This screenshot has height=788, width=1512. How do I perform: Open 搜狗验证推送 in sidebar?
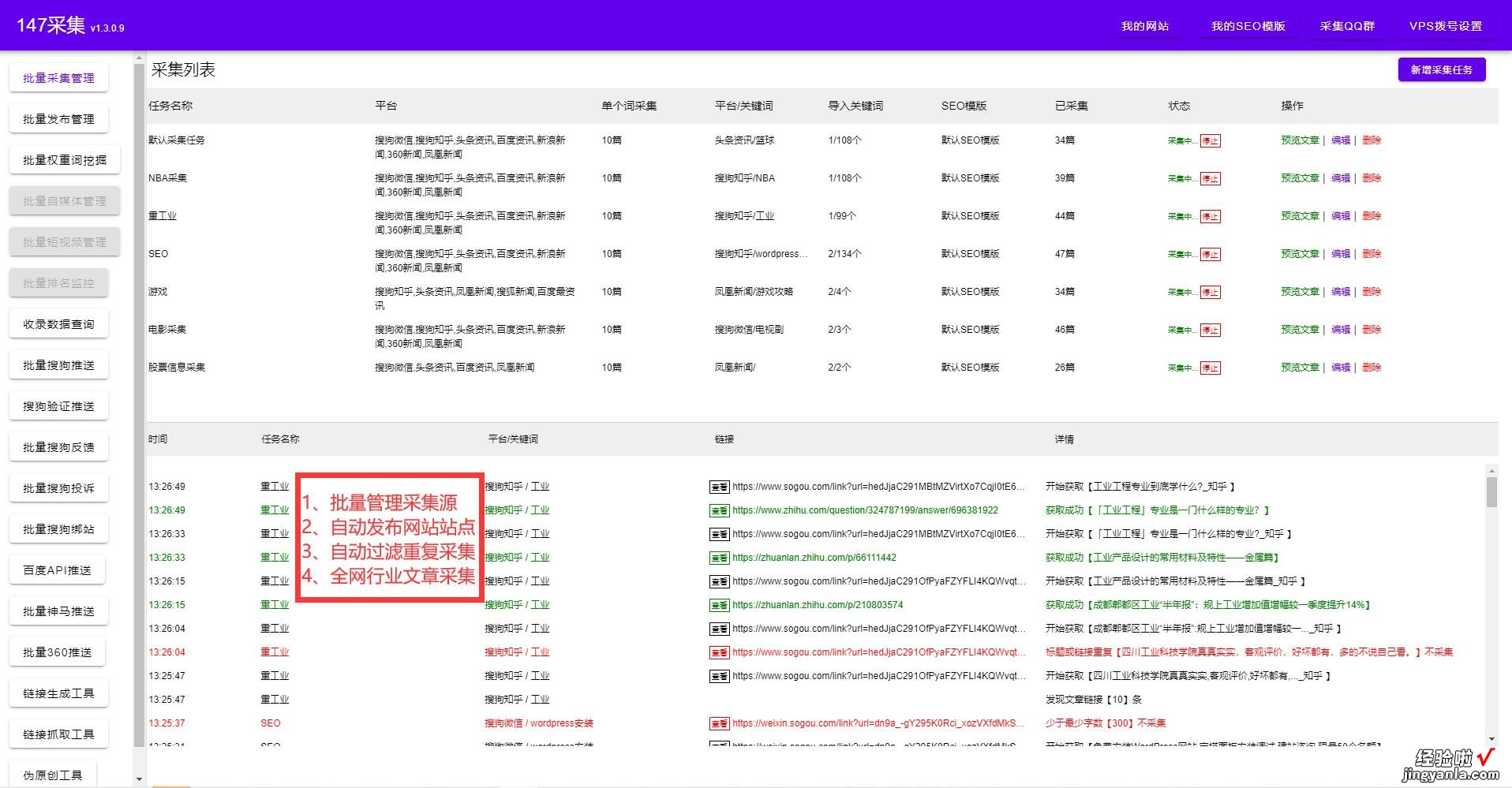58,406
